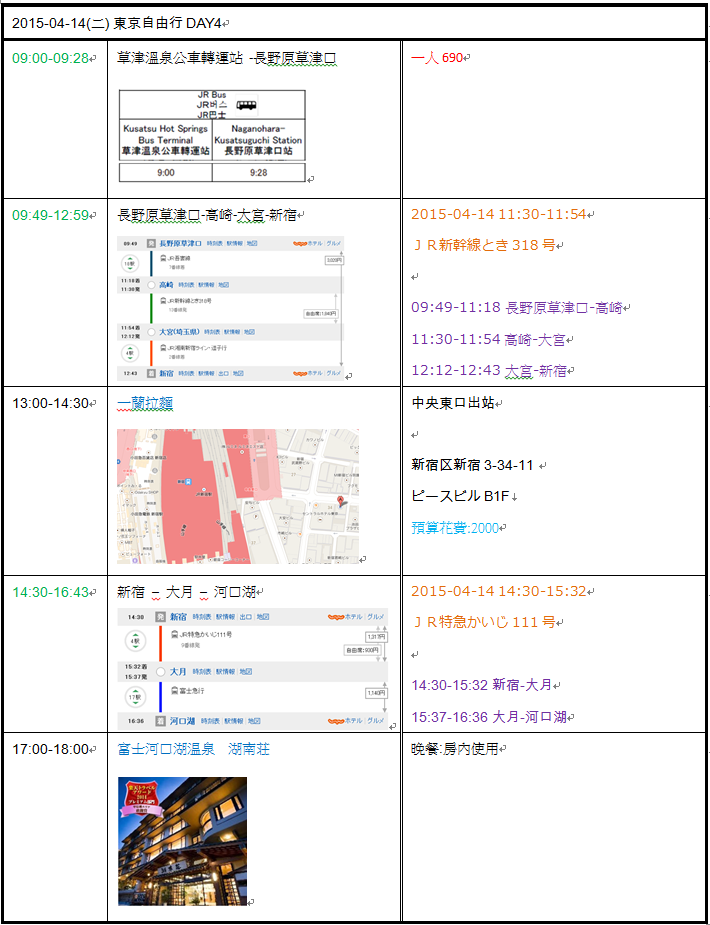Viewport: 710px width, 925px height.
Task: Click the train icon beside 富士急行
Action: (x=174, y=691)
